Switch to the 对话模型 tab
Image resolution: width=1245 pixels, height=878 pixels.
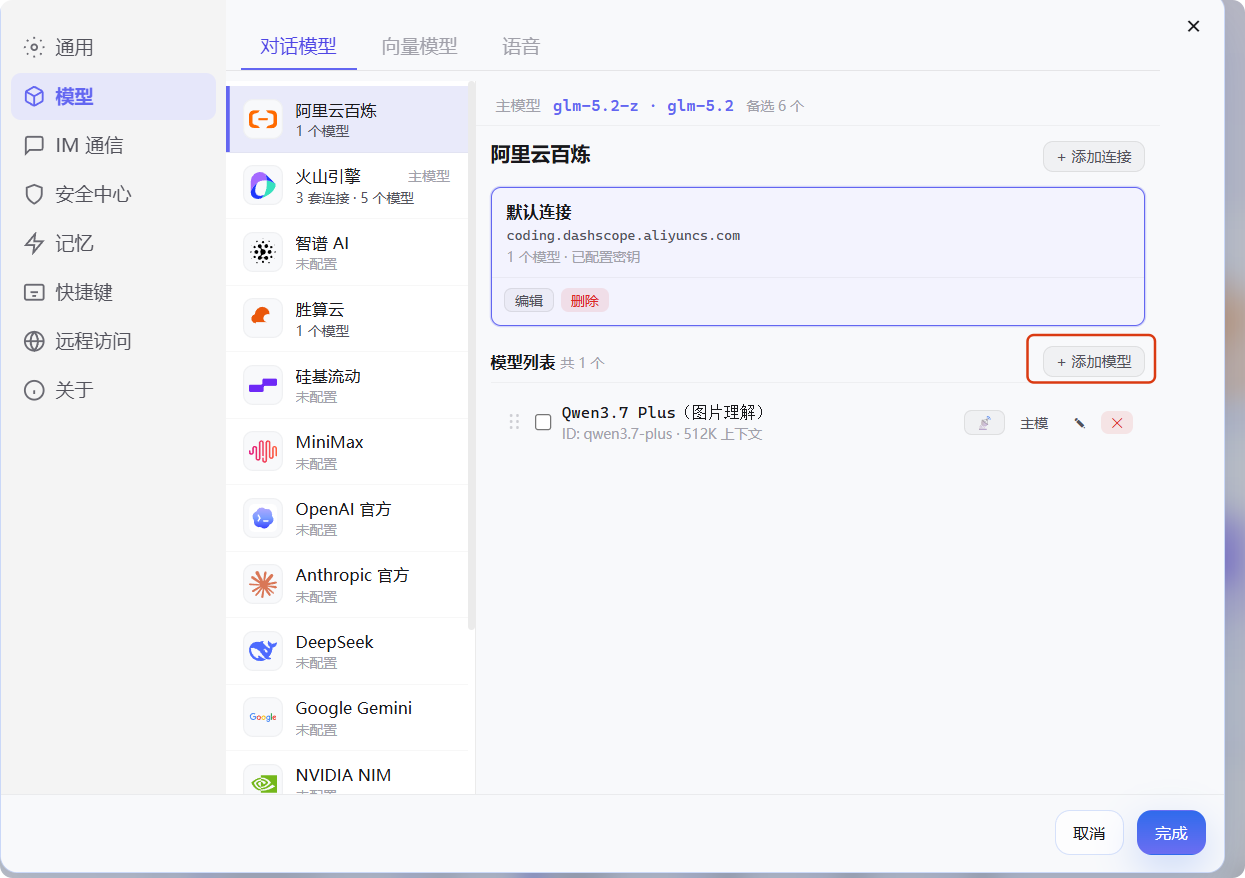pos(299,46)
